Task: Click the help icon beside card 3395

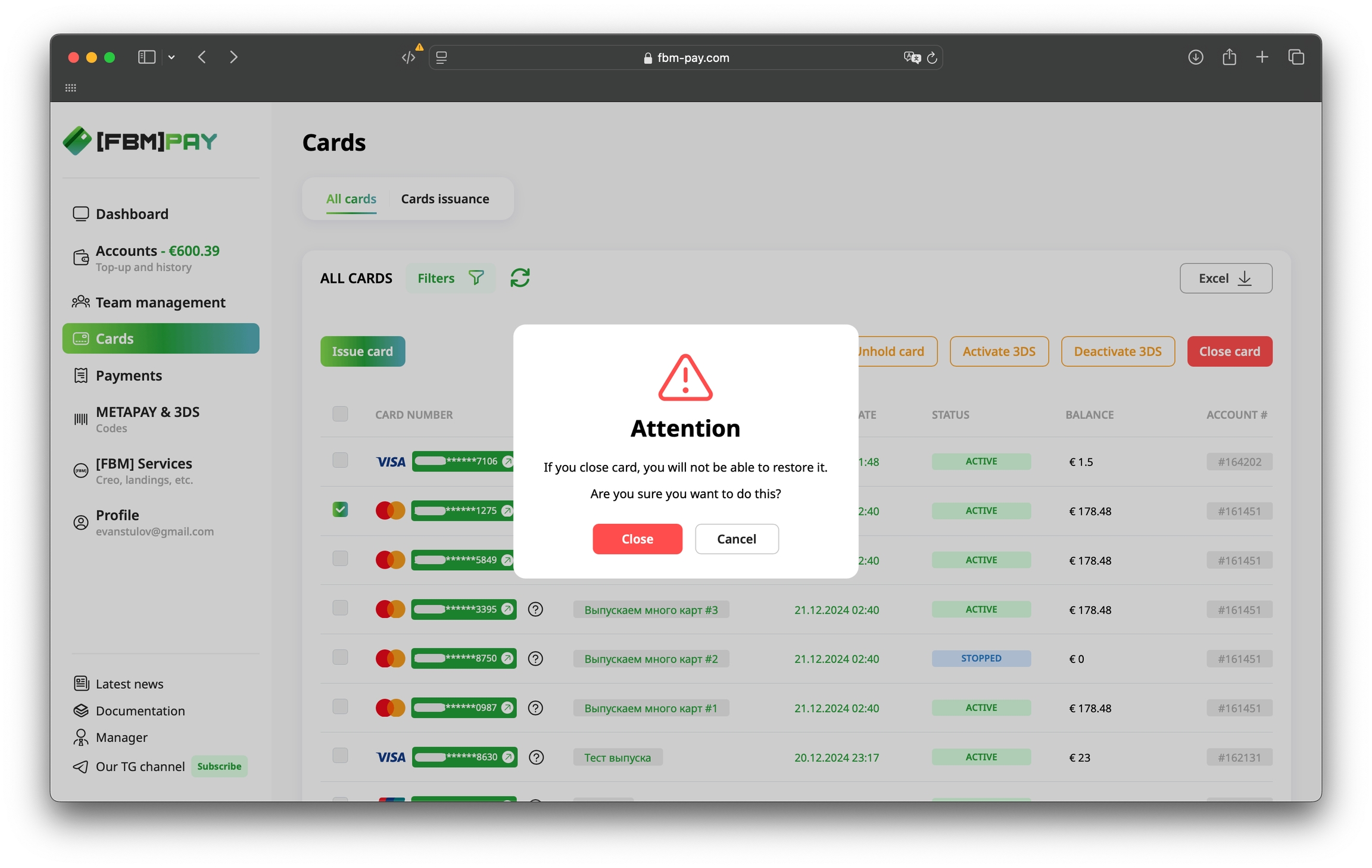Action: pyautogui.click(x=535, y=609)
